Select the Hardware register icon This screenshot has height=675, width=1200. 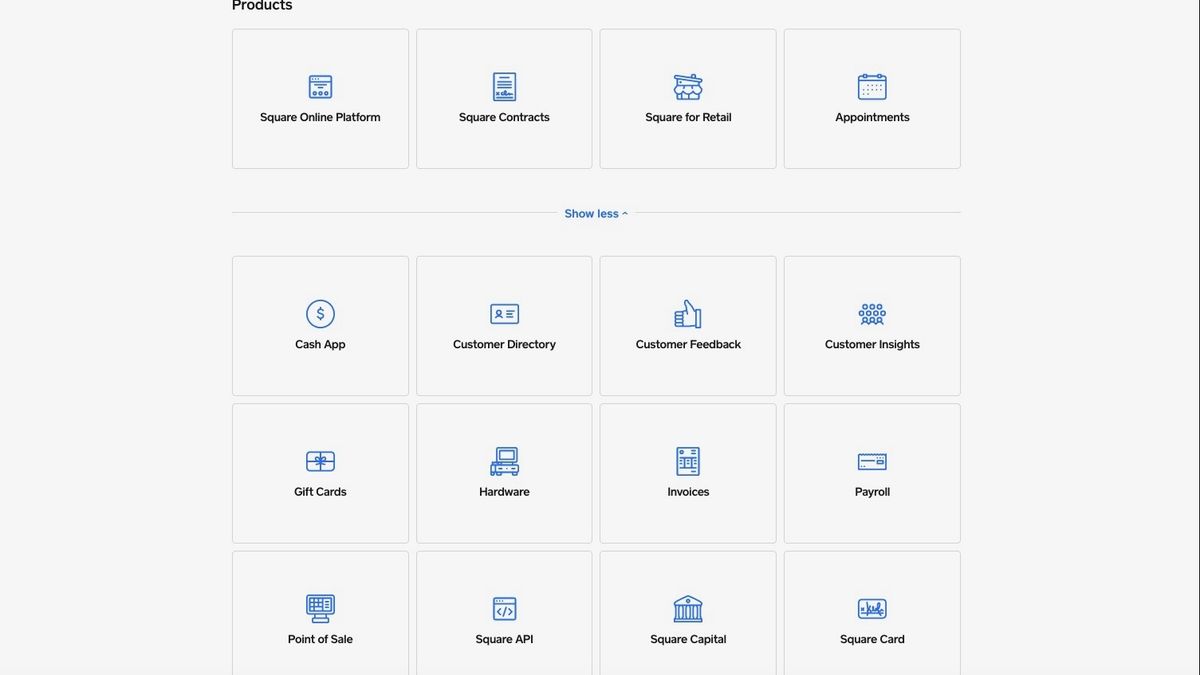[x=504, y=461]
